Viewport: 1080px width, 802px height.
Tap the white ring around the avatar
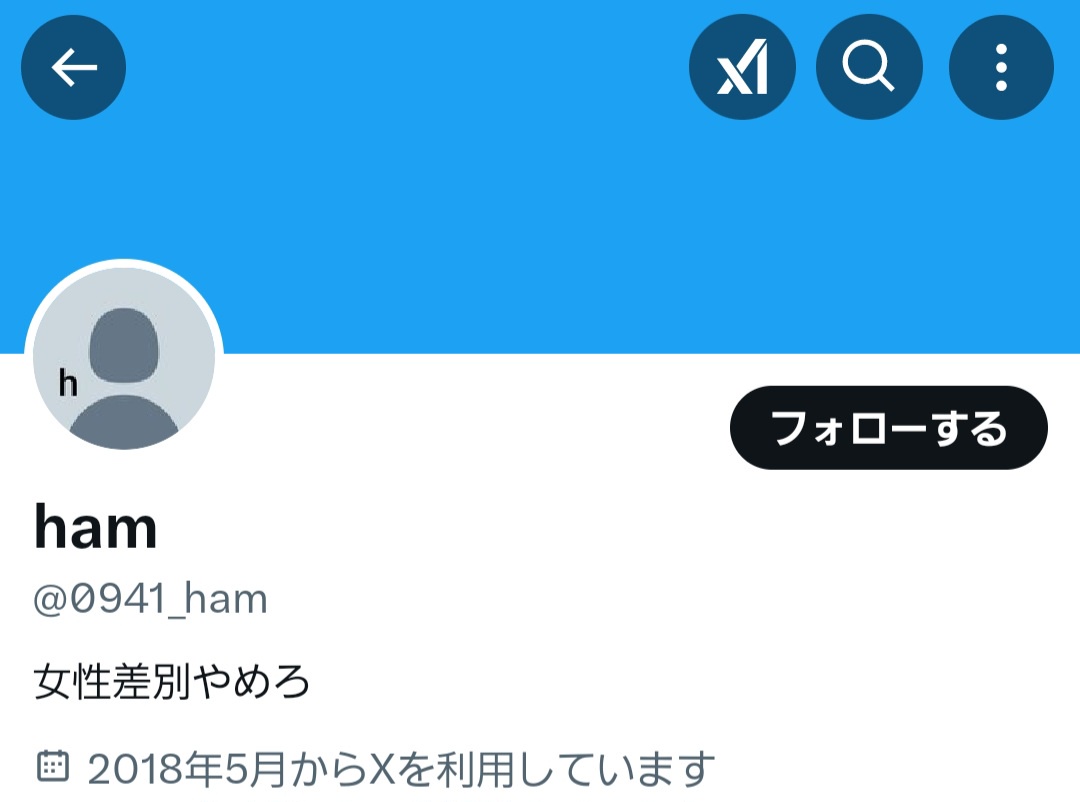point(124,263)
